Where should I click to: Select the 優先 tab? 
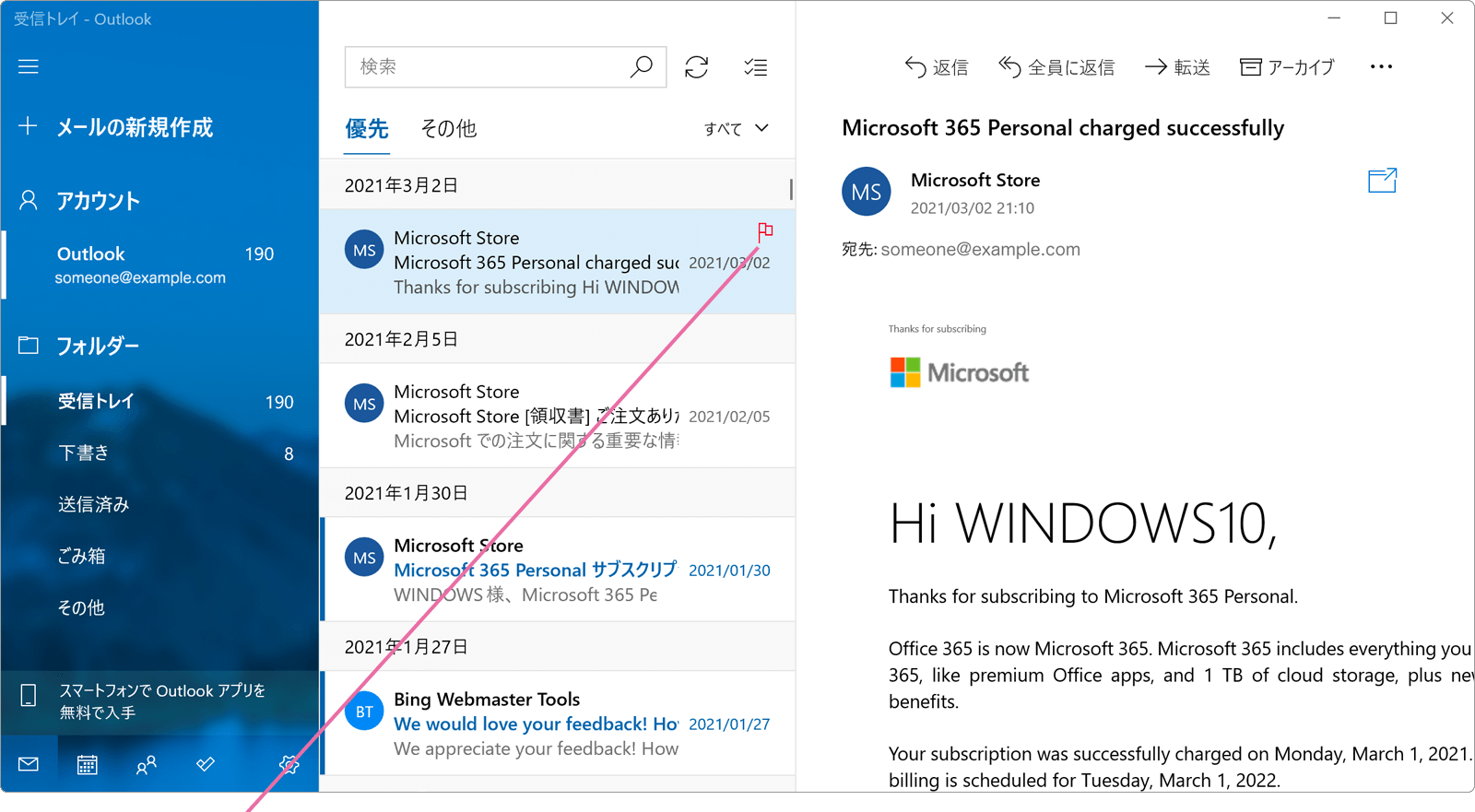click(x=367, y=129)
